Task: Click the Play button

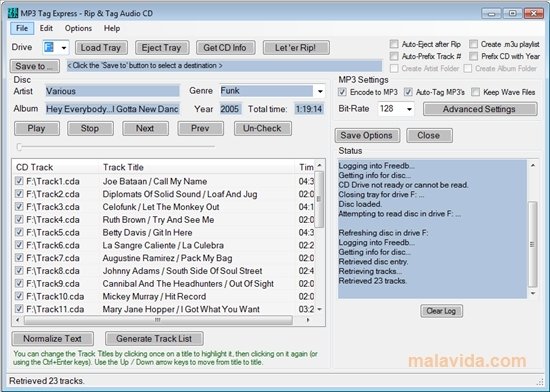Action: 37,129
